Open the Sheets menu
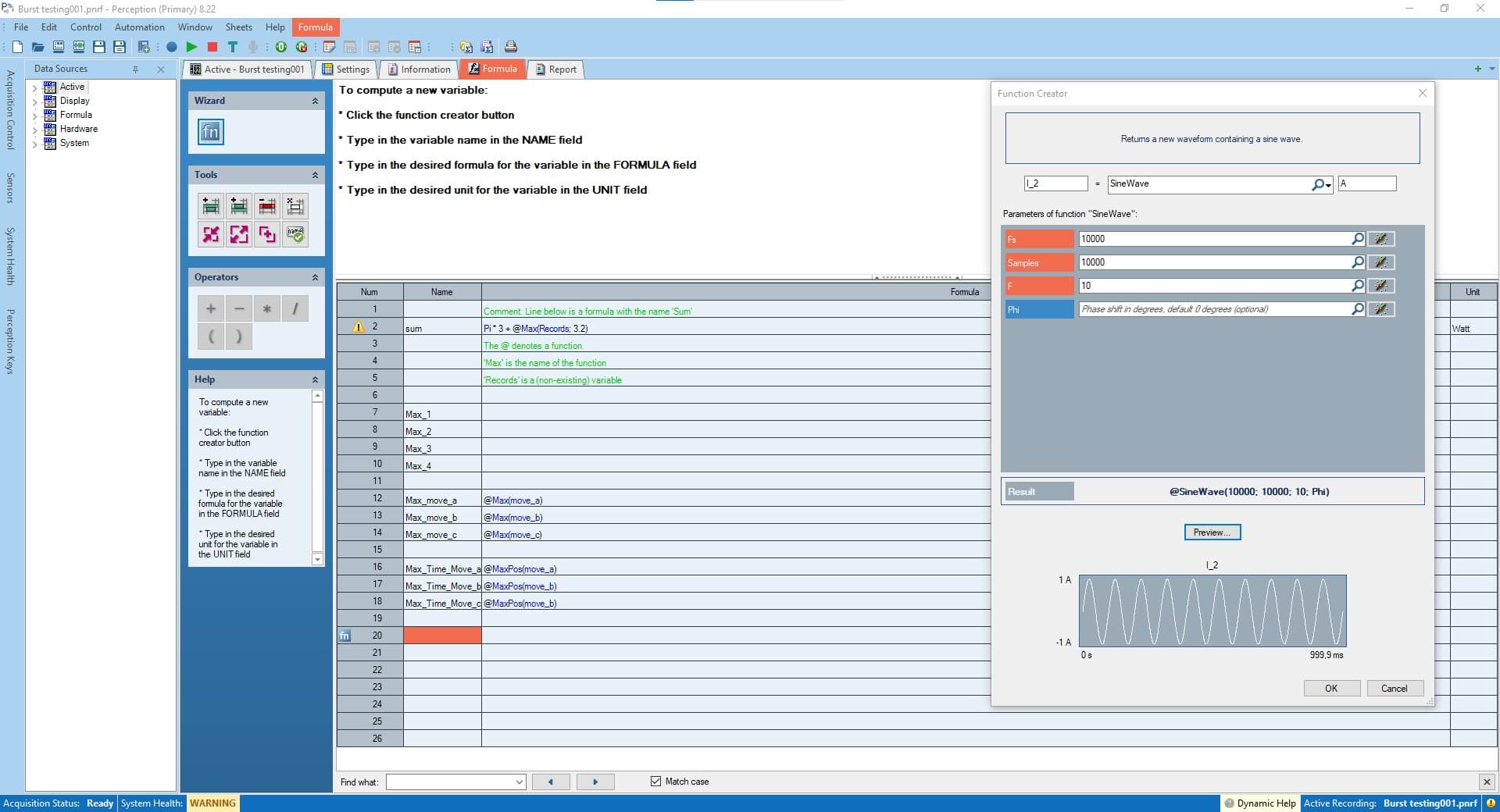 pyautogui.click(x=239, y=27)
